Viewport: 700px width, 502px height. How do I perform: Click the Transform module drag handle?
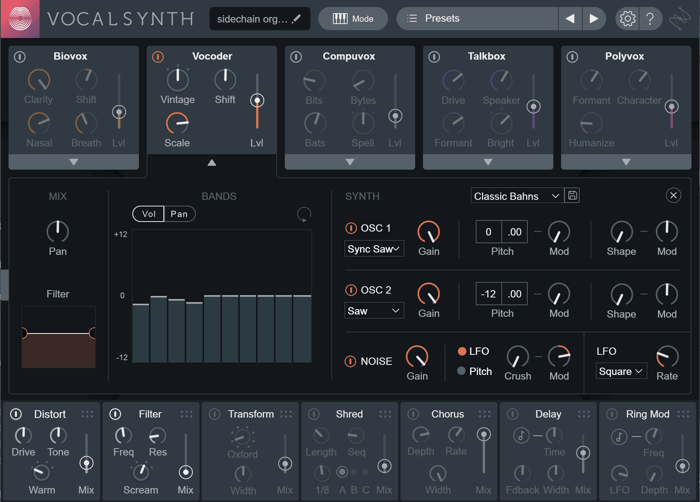click(x=286, y=414)
